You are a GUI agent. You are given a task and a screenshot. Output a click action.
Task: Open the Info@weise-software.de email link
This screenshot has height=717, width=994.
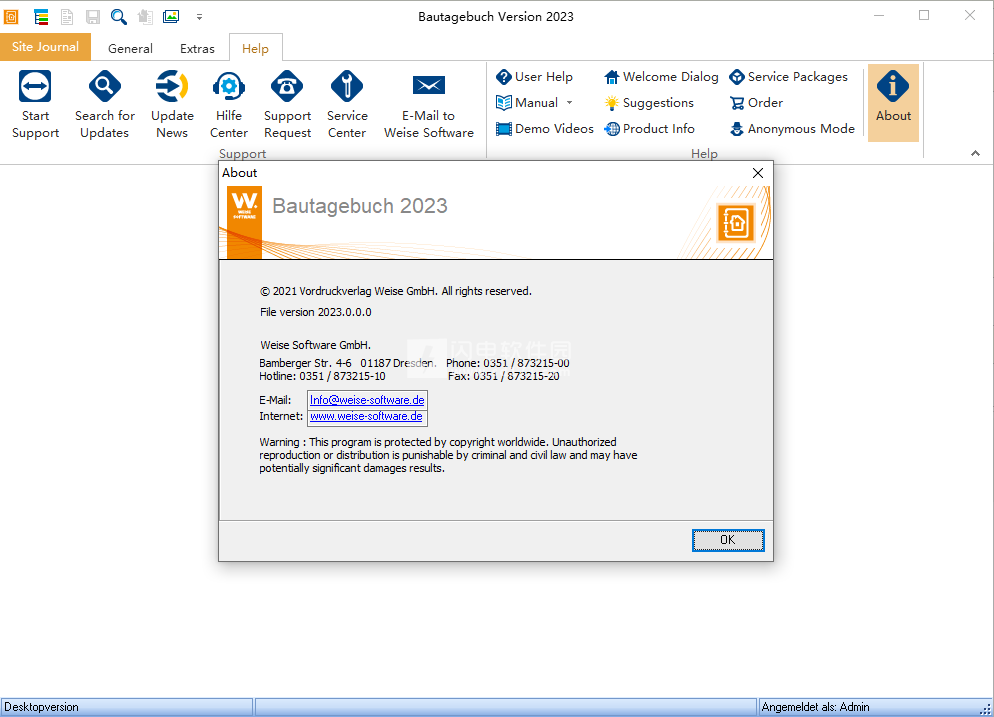367,400
